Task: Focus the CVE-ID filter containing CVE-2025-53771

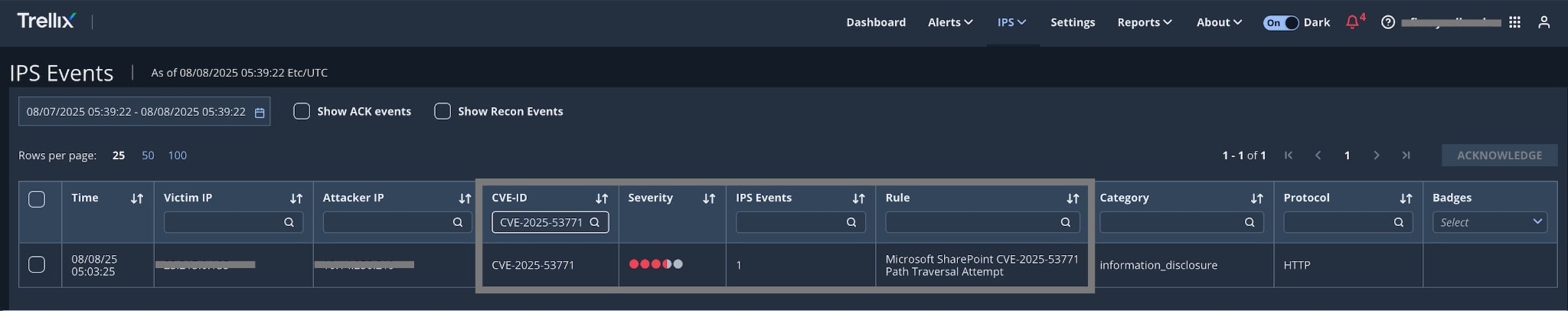Action: point(550,222)
